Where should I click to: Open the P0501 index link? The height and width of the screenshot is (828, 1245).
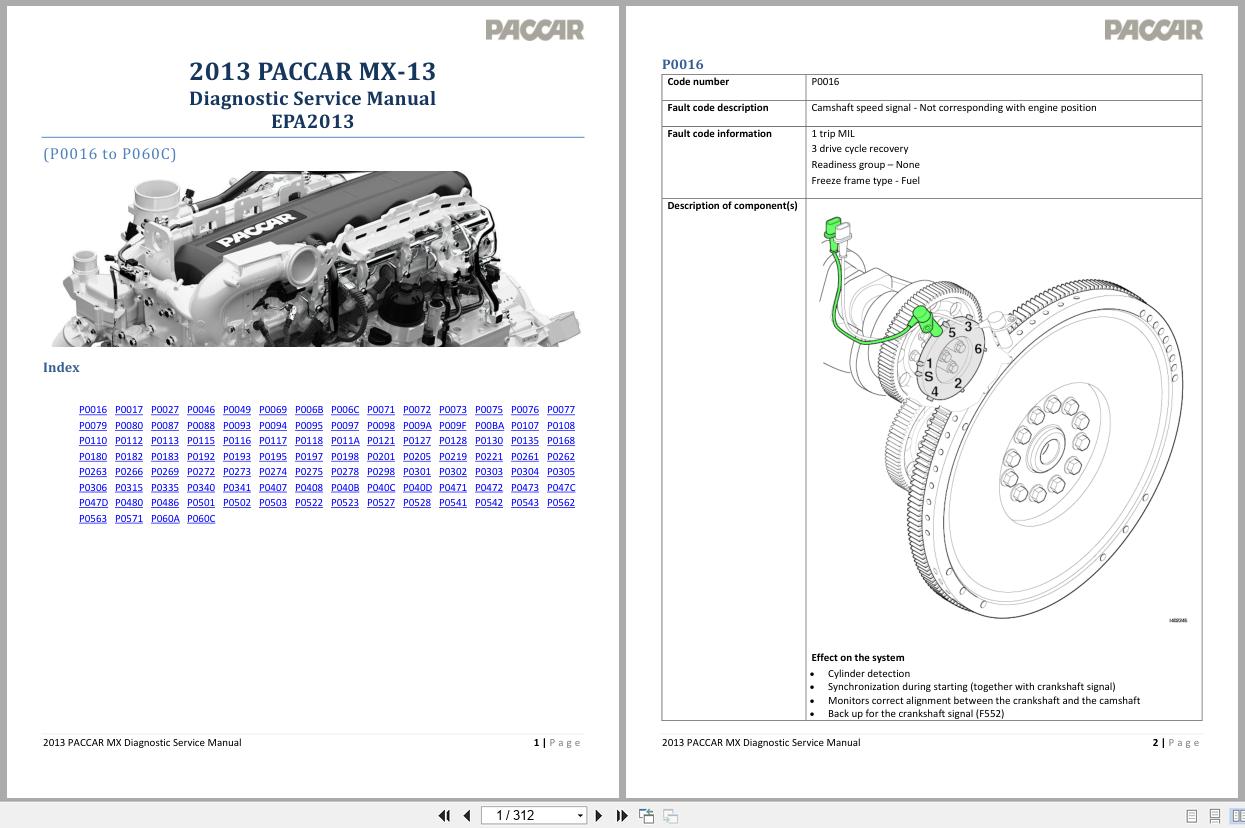tap(201, 503)
